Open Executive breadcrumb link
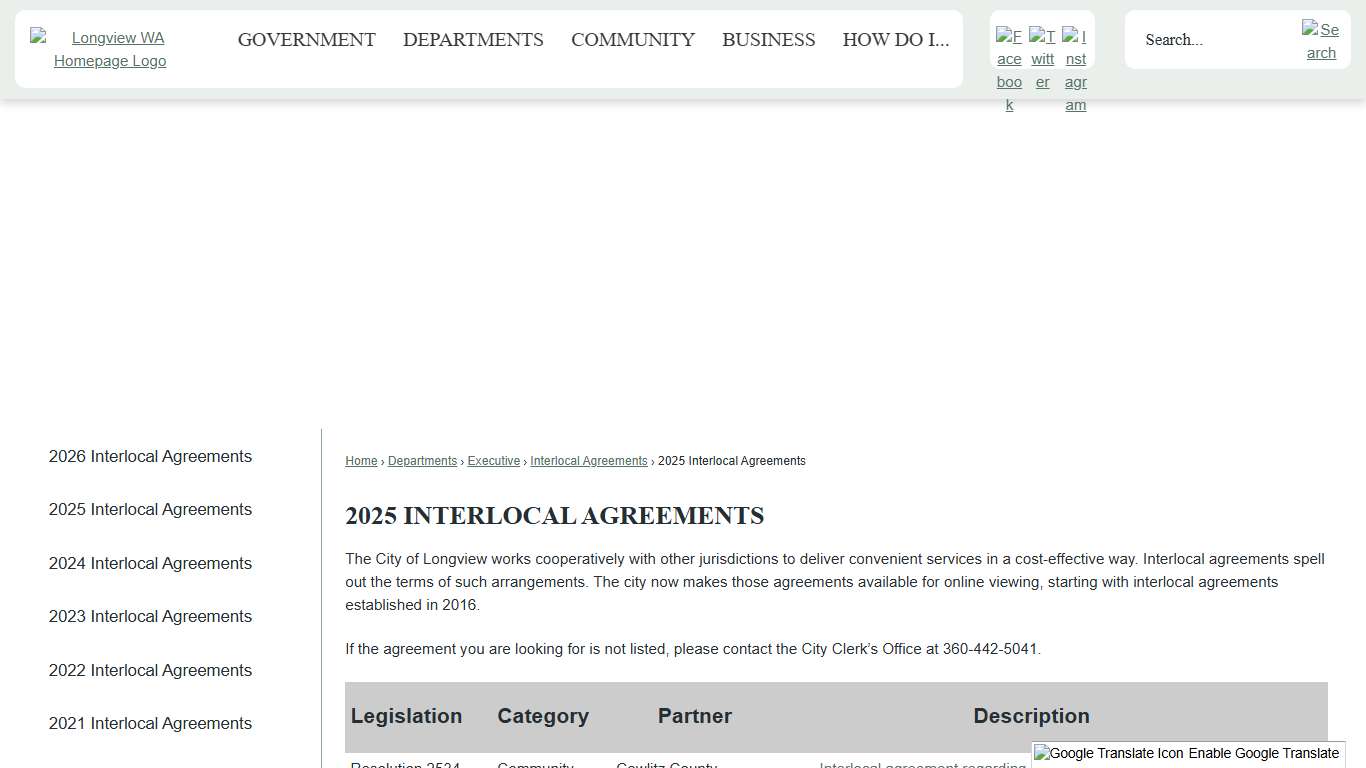 click(493, 461)
